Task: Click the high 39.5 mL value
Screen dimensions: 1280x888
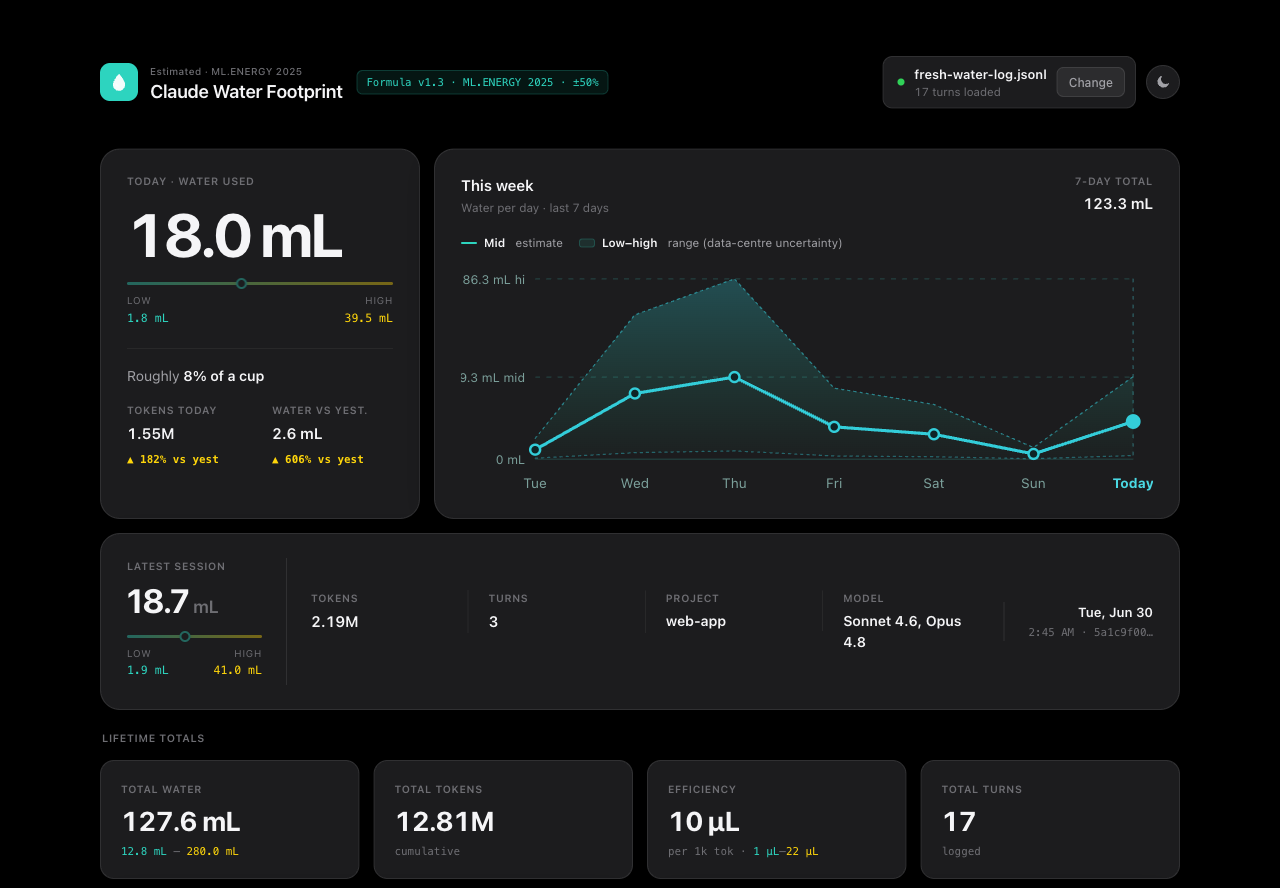Action: pos(368,318)
